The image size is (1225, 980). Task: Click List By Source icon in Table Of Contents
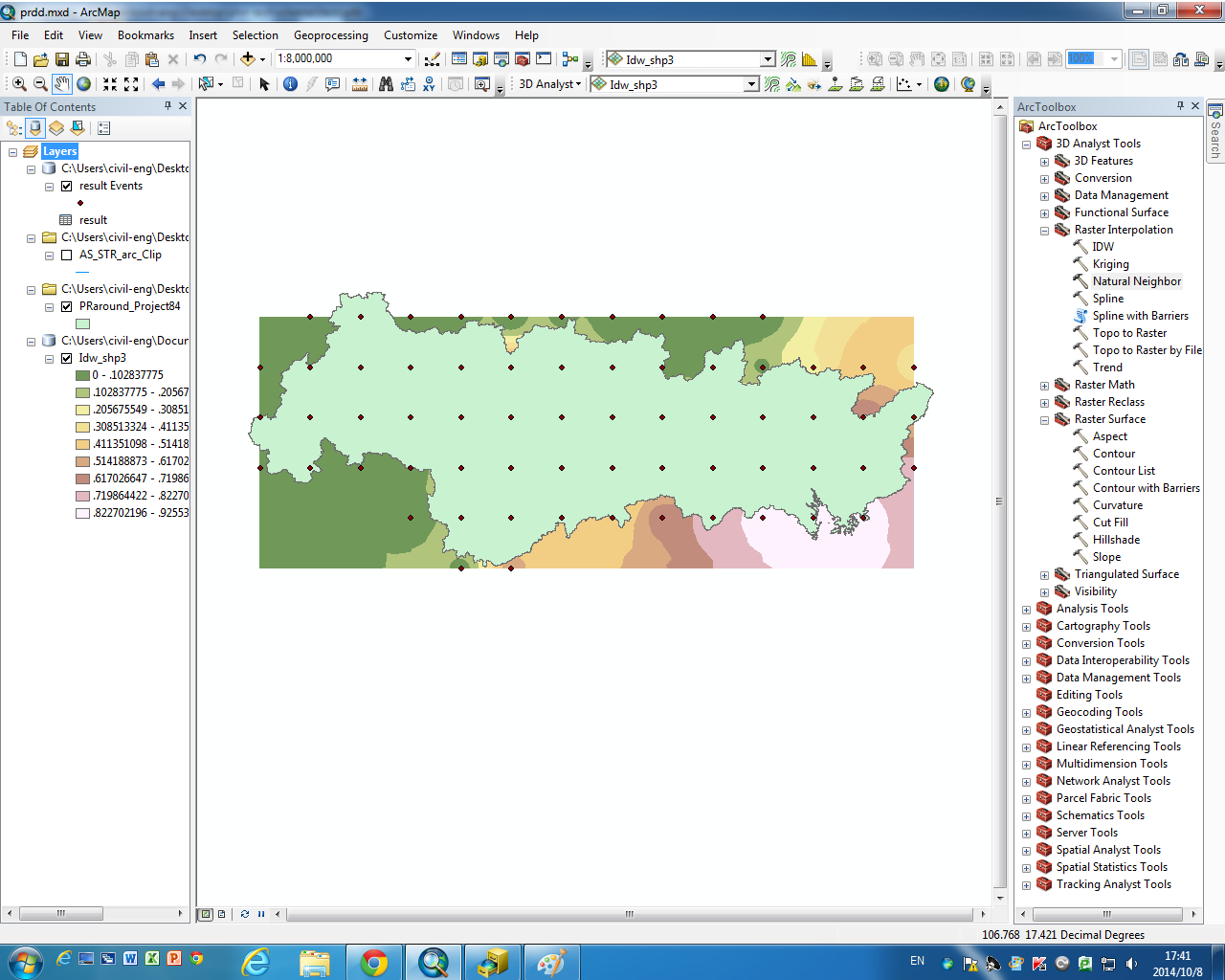[35, 127]
